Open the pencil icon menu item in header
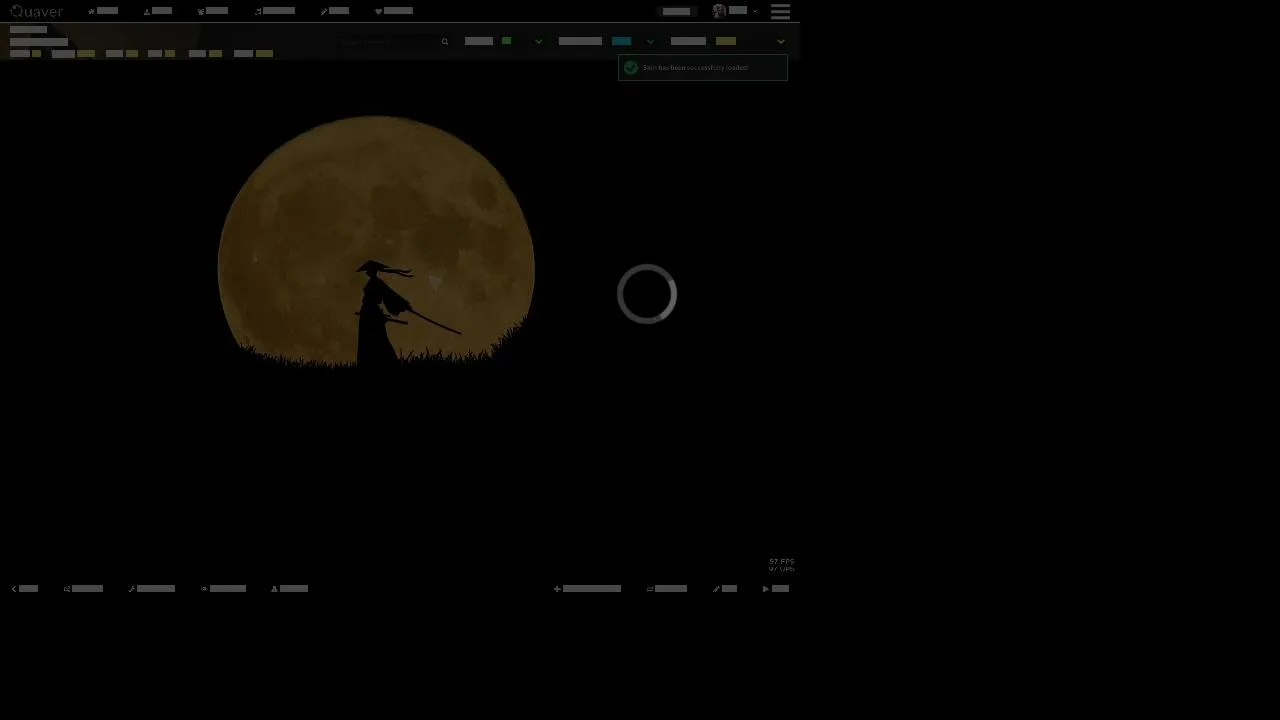 click(x=335, y=11)
